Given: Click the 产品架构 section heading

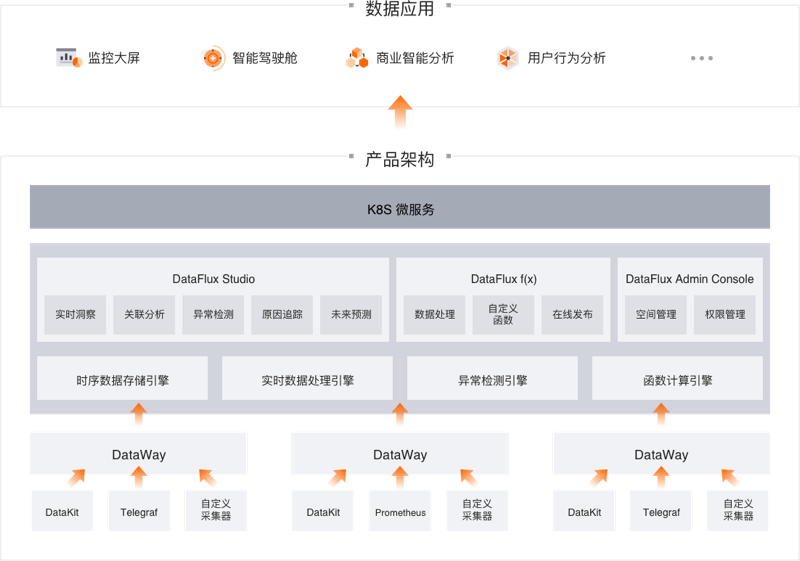Looking at the screenshot, I should (x=399, y=160).
